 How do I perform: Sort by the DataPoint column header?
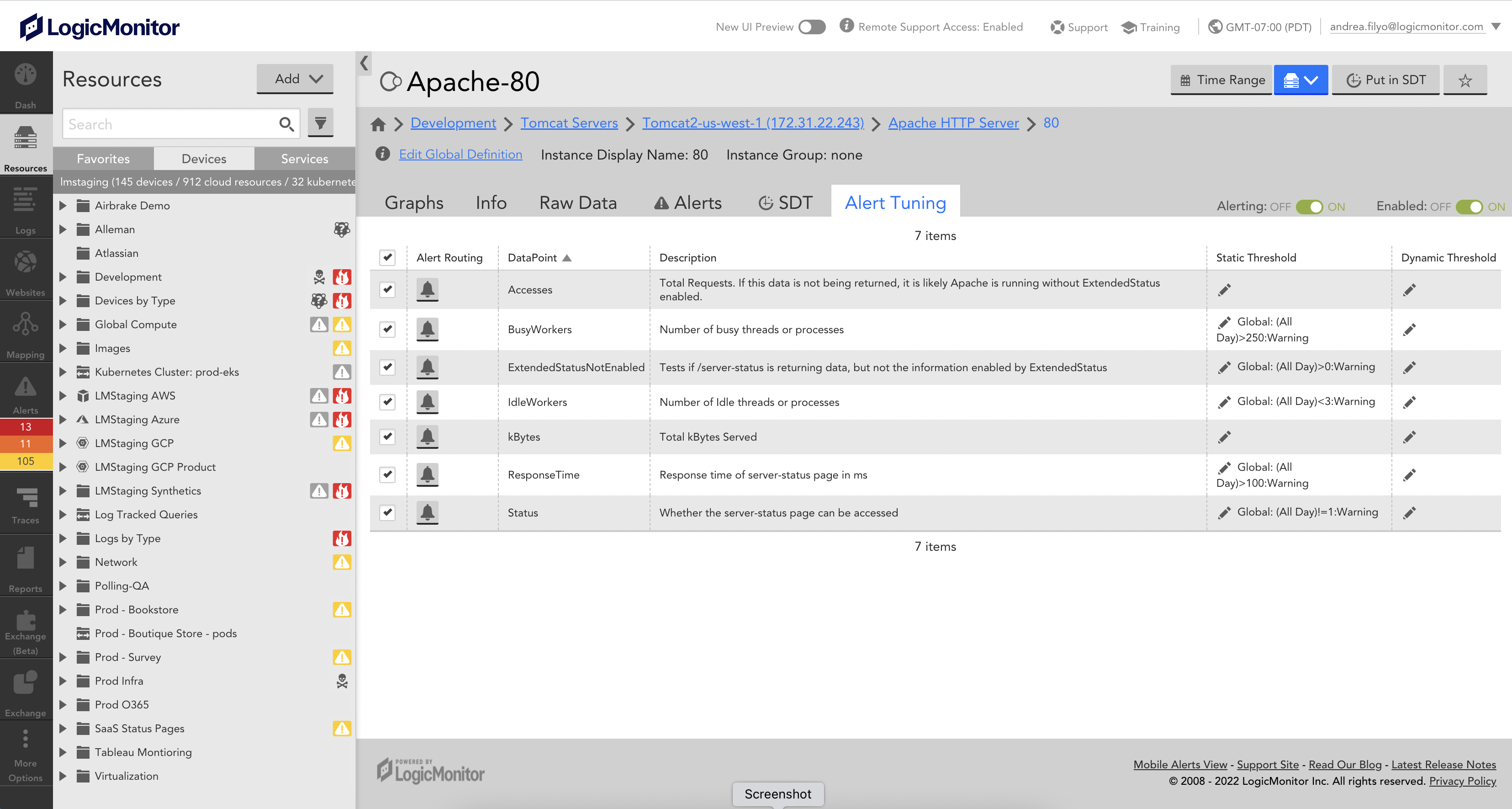point(539,257)
